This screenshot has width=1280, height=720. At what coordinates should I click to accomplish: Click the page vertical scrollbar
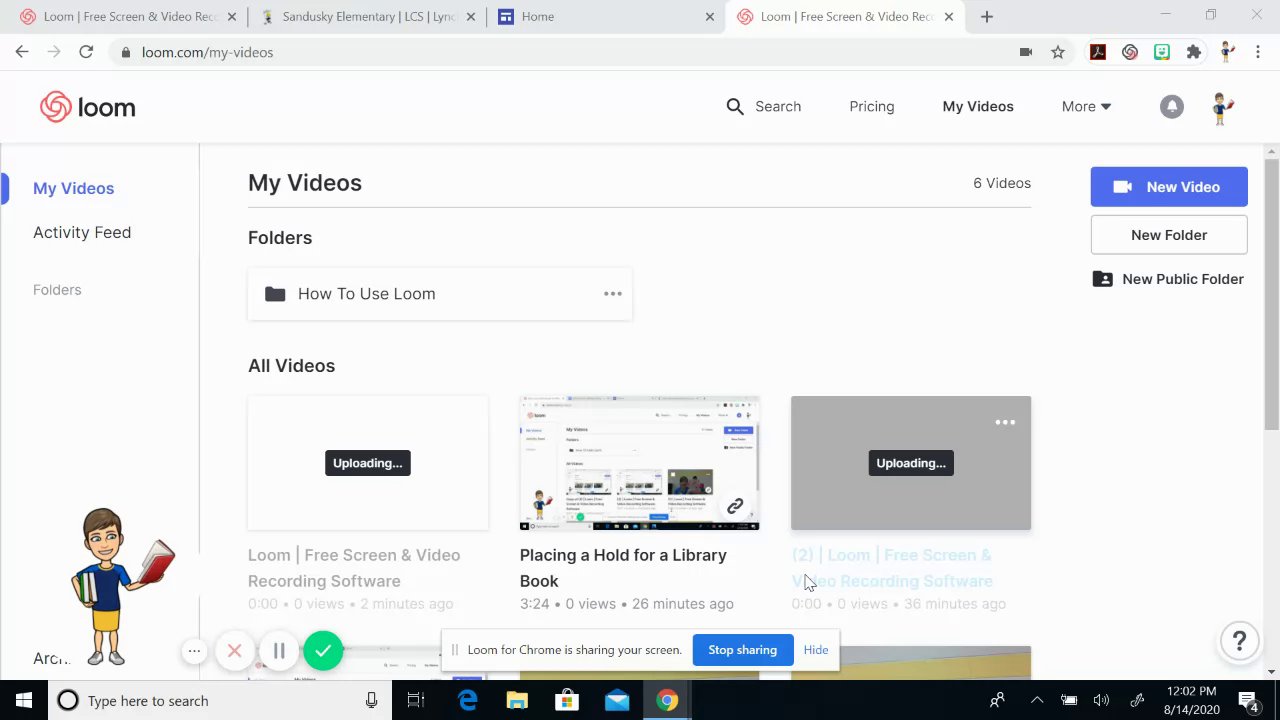point(1271,295)
